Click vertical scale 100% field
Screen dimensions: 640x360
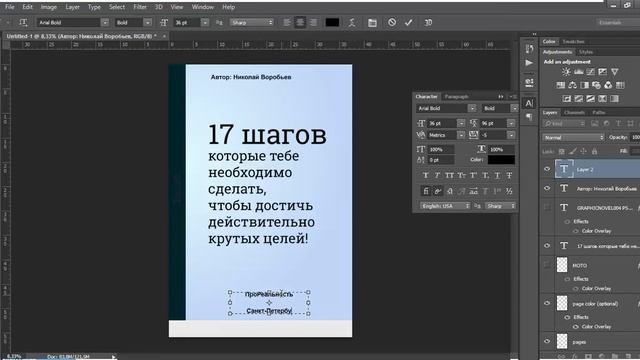pyautogui.click(x=441, y=149)
